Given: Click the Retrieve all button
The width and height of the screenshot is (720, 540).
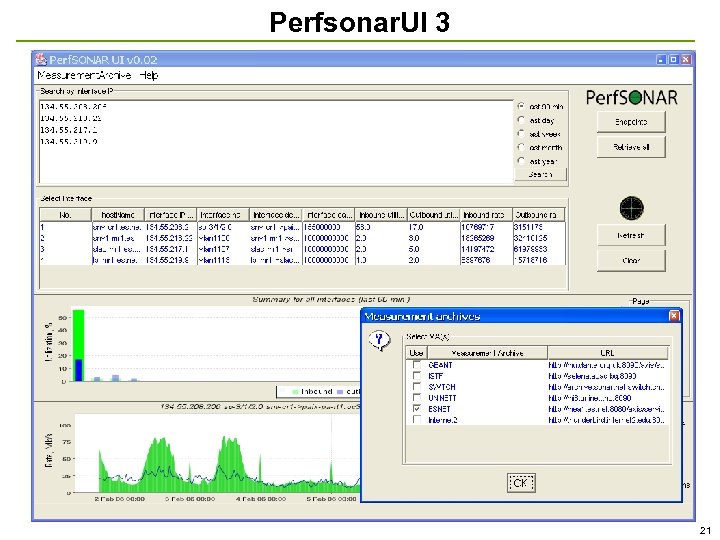Looking at the screenshot, I should (x=631, y=147).
